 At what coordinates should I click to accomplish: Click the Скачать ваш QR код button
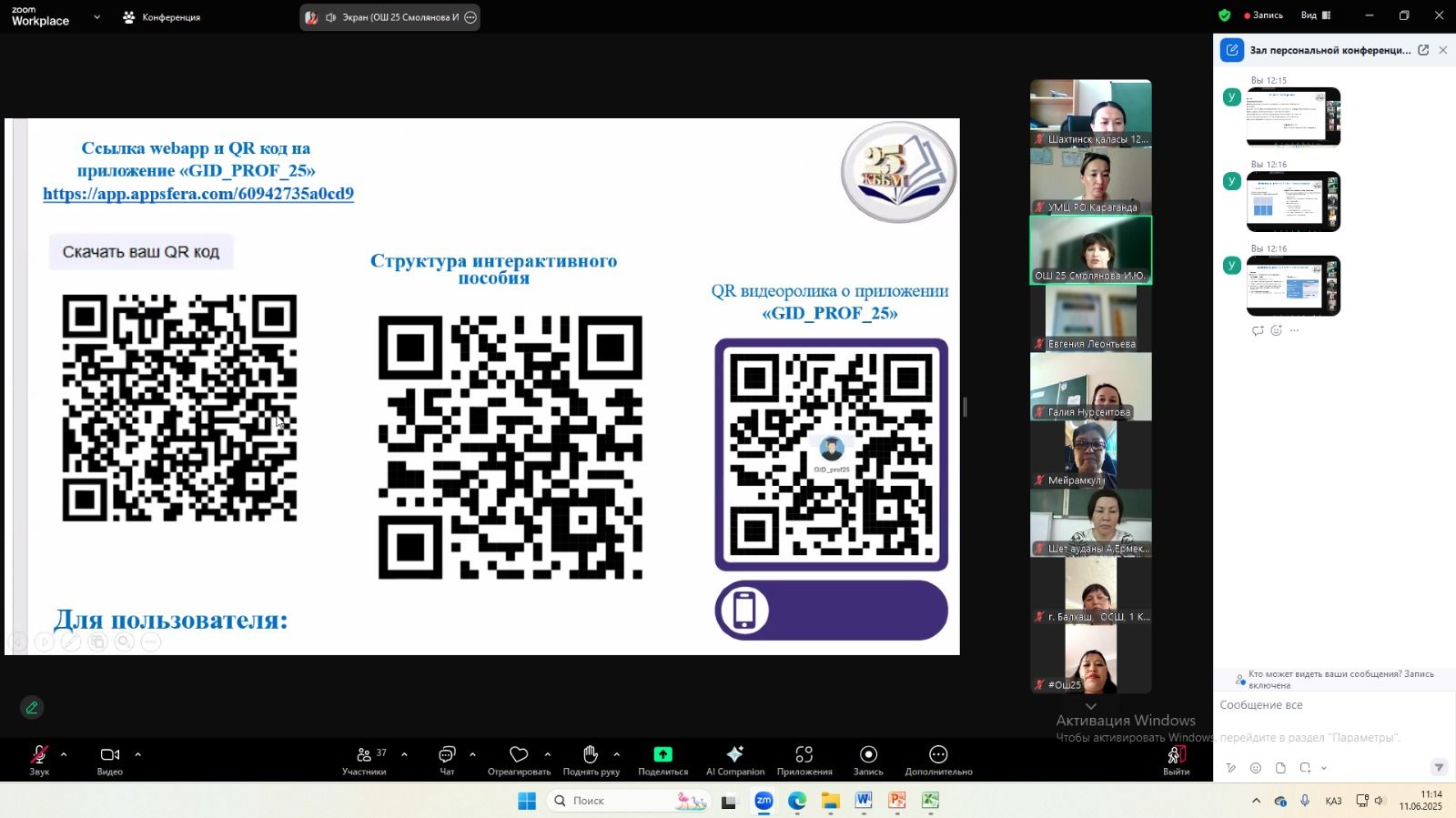[x=141, y=252]
